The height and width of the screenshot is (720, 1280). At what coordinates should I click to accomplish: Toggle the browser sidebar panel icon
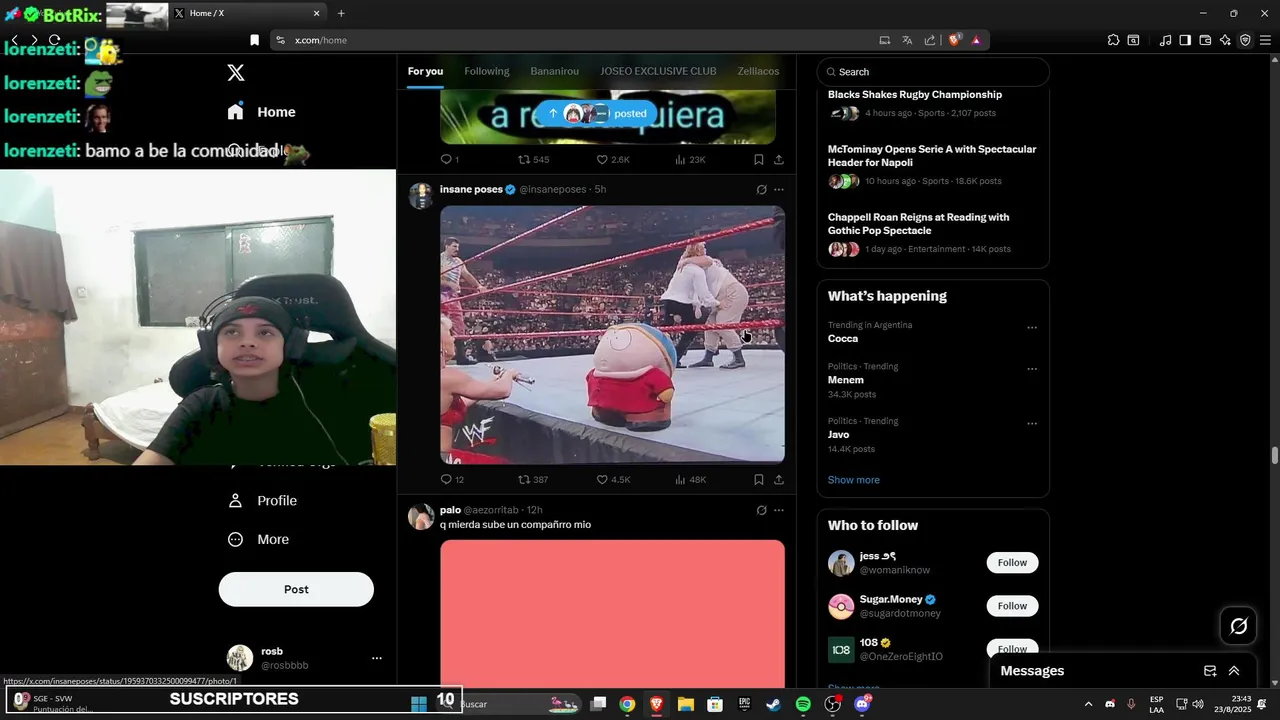pos(1185,40)
